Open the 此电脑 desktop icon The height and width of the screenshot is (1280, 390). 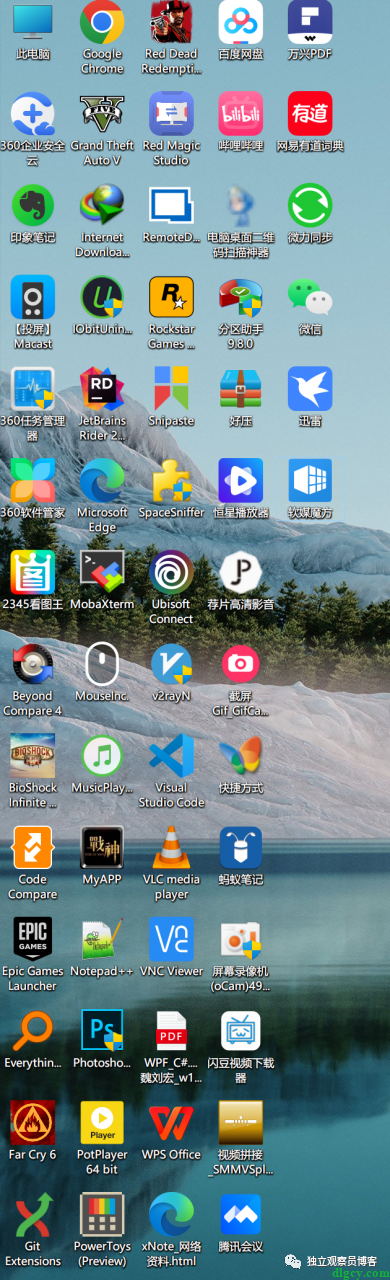coord(32,22)
